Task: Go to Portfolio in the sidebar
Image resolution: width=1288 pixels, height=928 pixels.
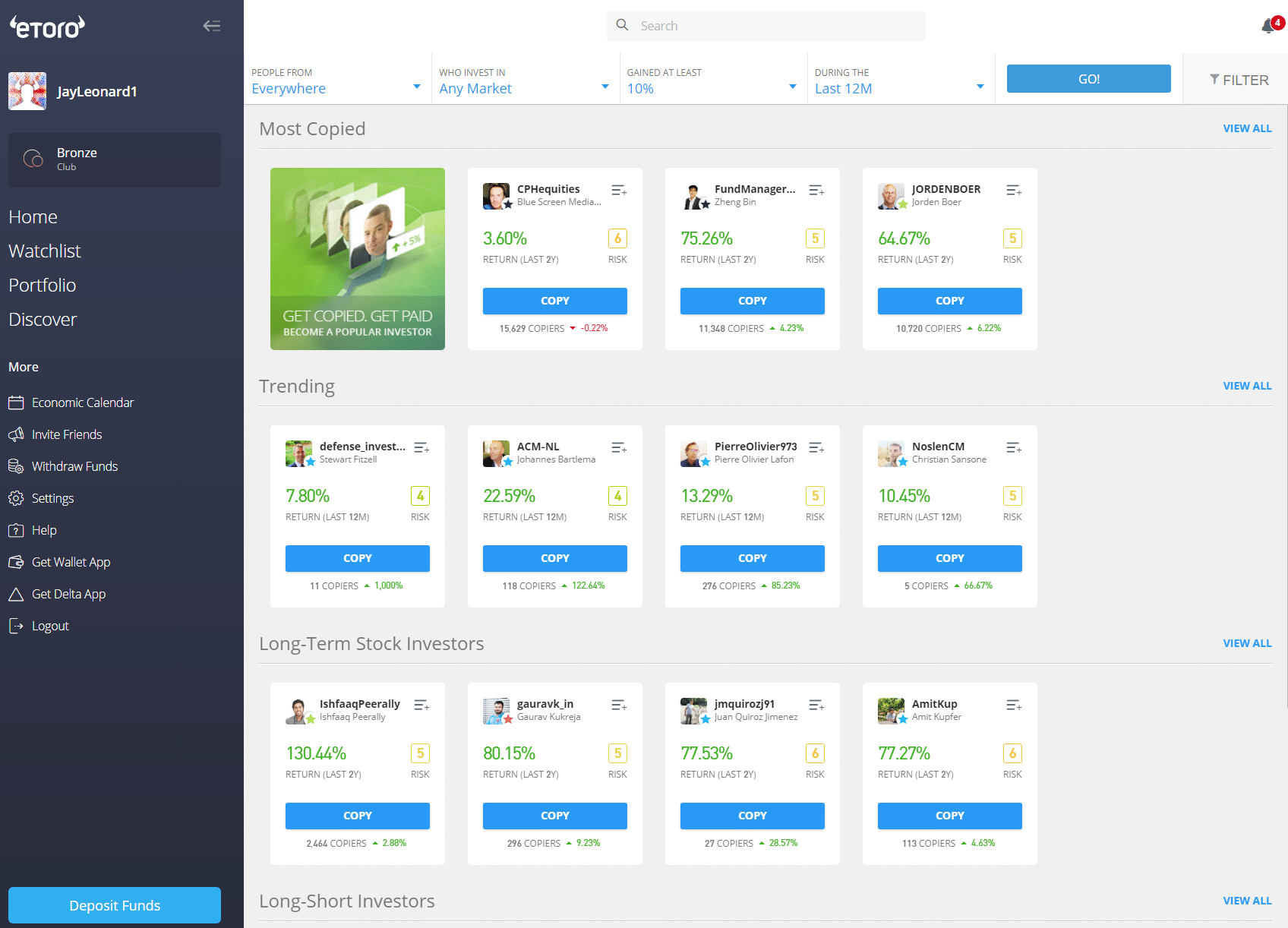Action: pyautogui.click(x=43, y=286)
